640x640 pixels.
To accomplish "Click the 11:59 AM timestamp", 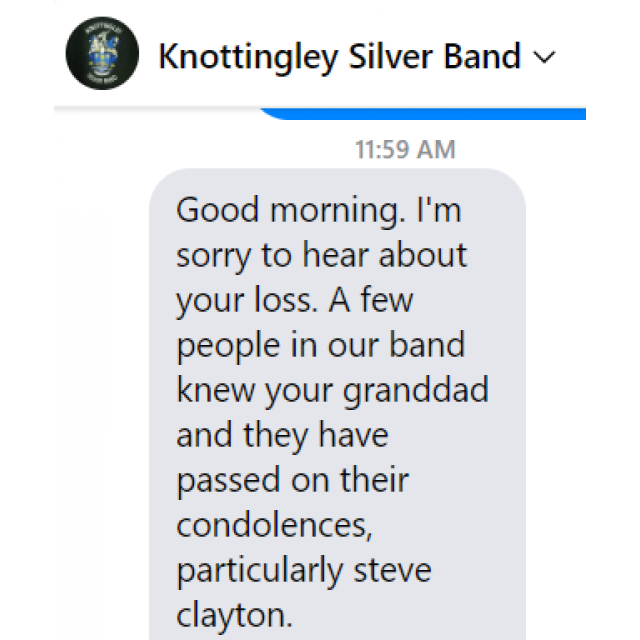I will [405, 150].
